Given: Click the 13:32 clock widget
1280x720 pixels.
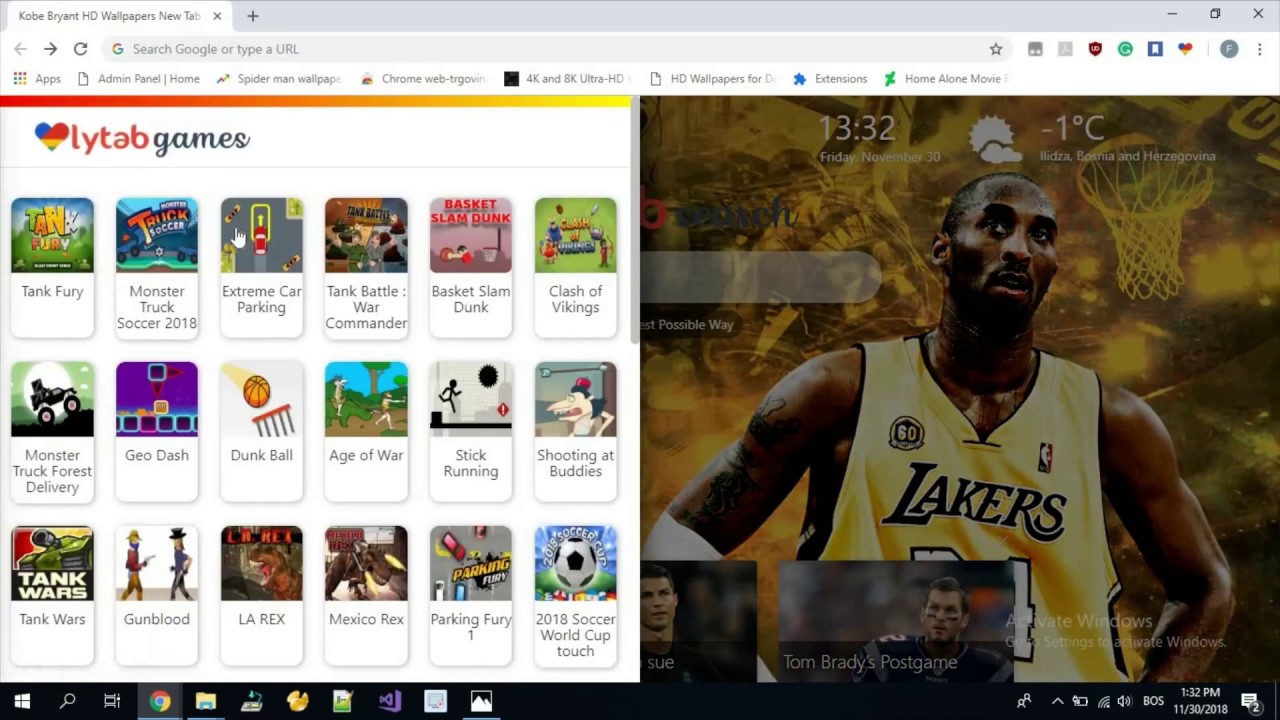Looking at the screenshot, I should tap(857, 128).
